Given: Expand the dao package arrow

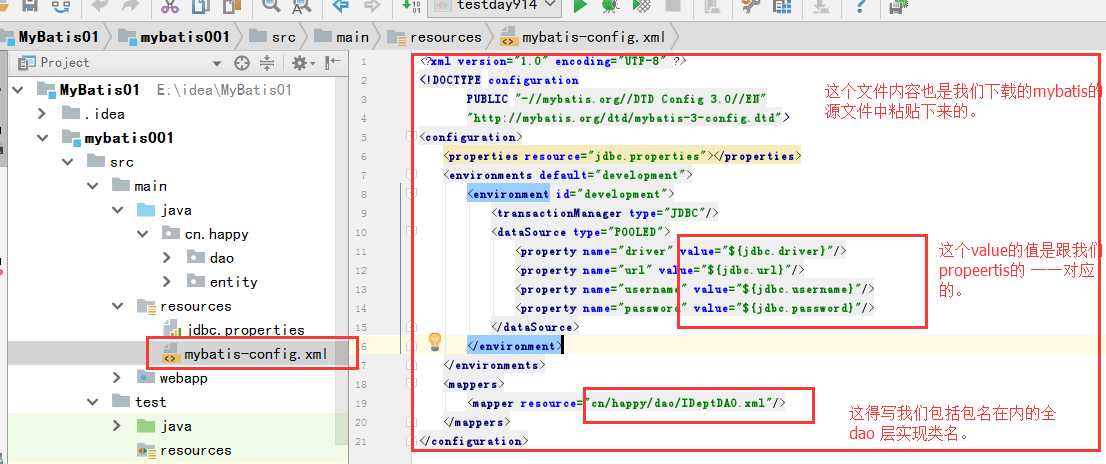Looking at the screenshot, I should 167,258.
